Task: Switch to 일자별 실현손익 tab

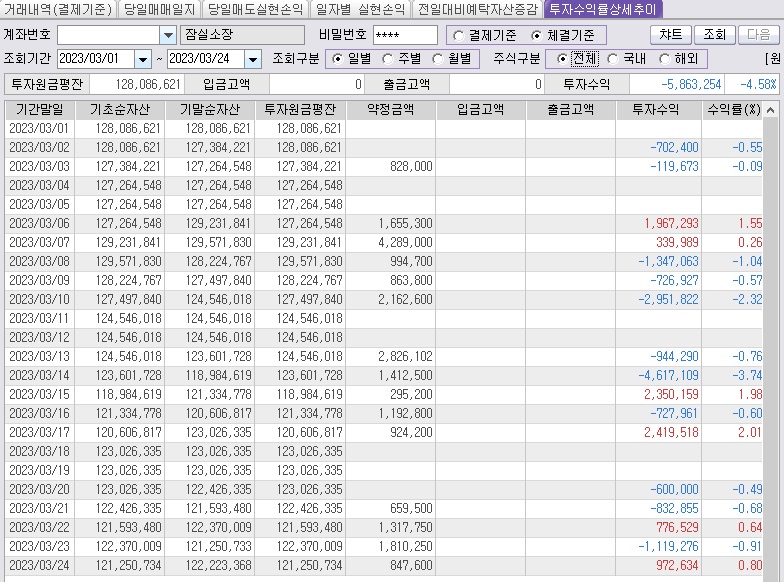Action: [x=360, y=9]
